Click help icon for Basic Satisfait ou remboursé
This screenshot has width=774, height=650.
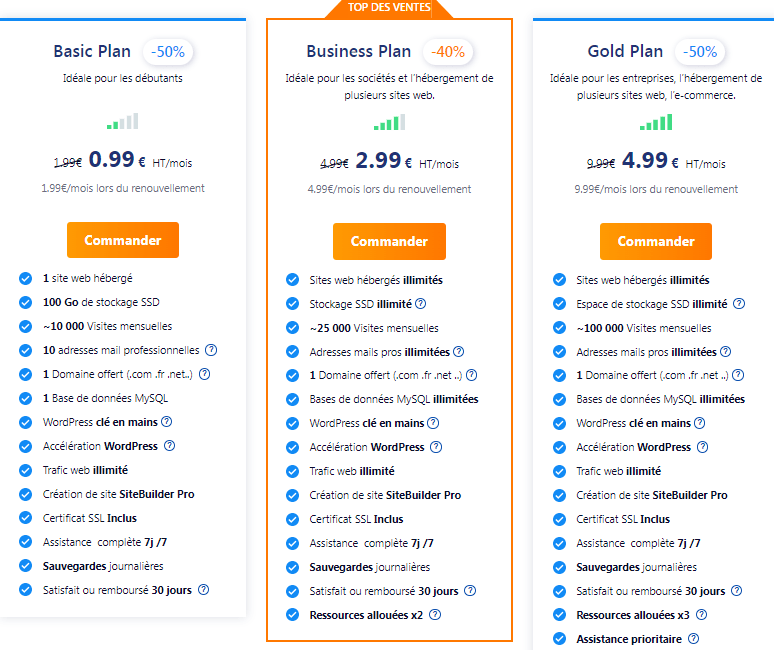[203, 590]
